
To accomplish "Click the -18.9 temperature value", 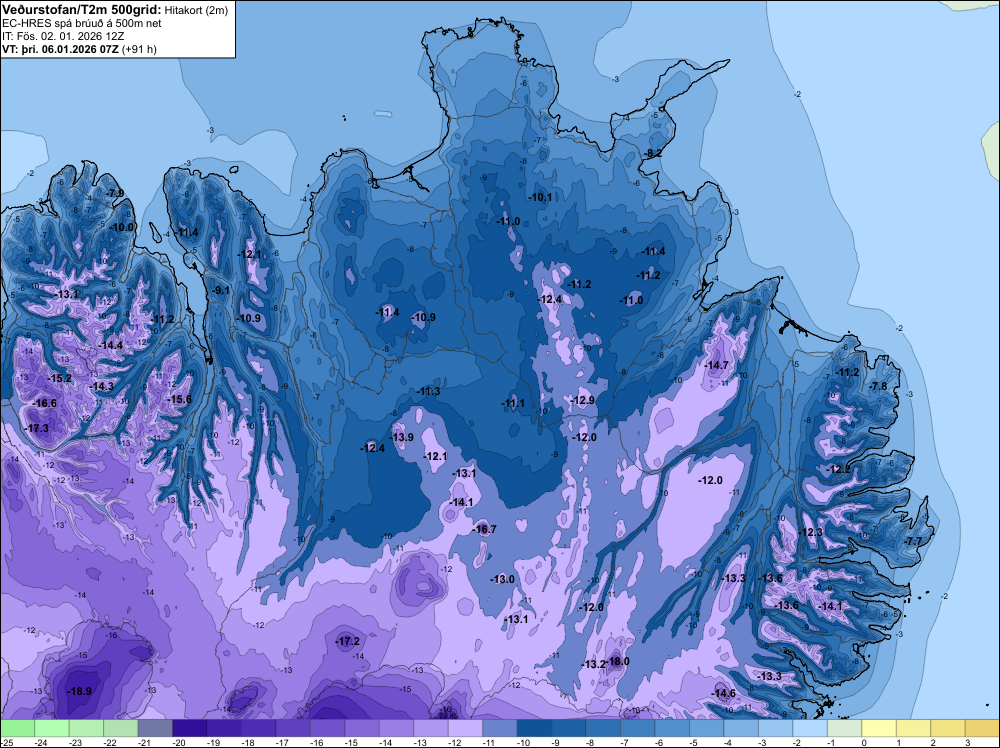I will (x=80, y=691).
